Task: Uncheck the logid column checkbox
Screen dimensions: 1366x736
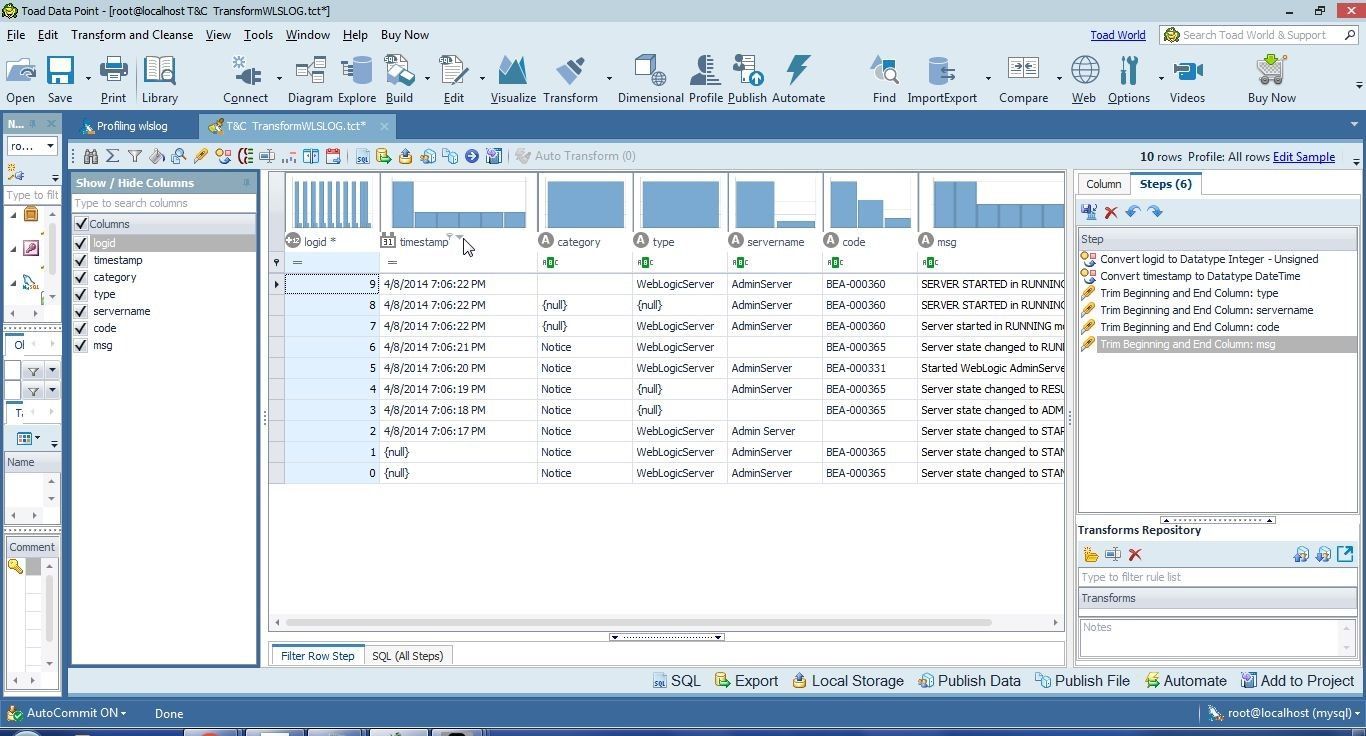Action: 81,243
